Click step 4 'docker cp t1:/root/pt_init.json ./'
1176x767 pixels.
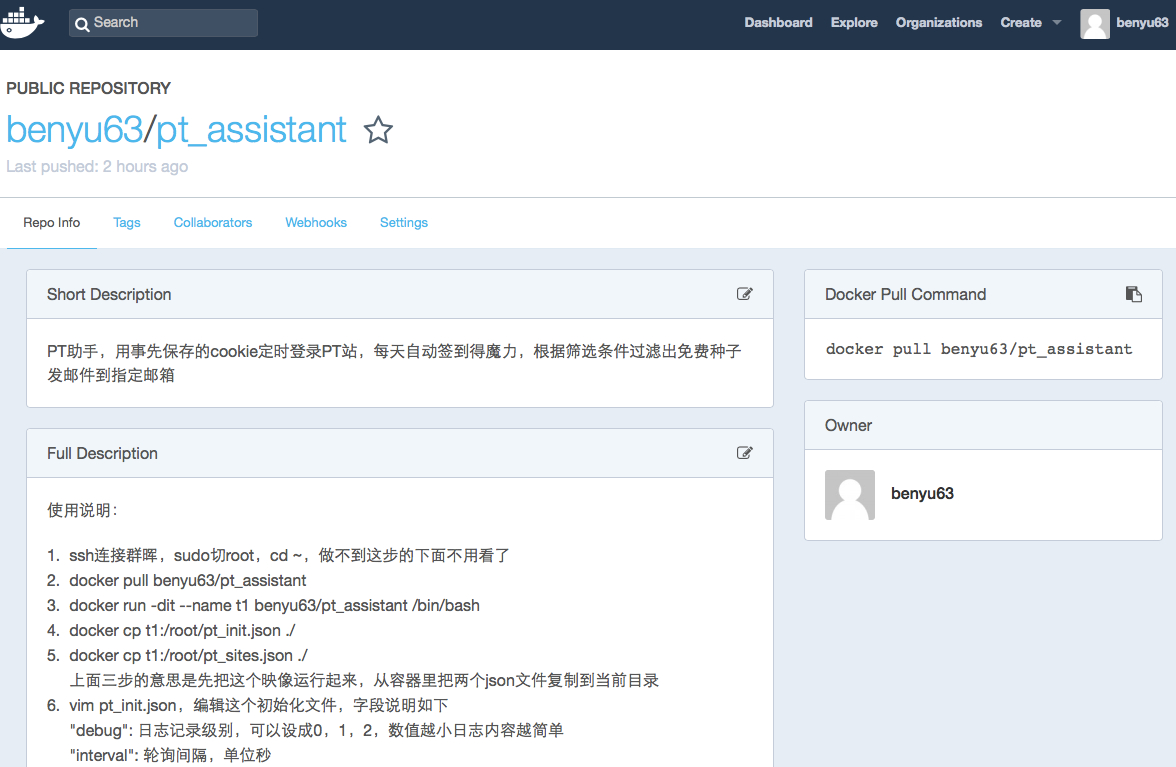tap(182, 631)
